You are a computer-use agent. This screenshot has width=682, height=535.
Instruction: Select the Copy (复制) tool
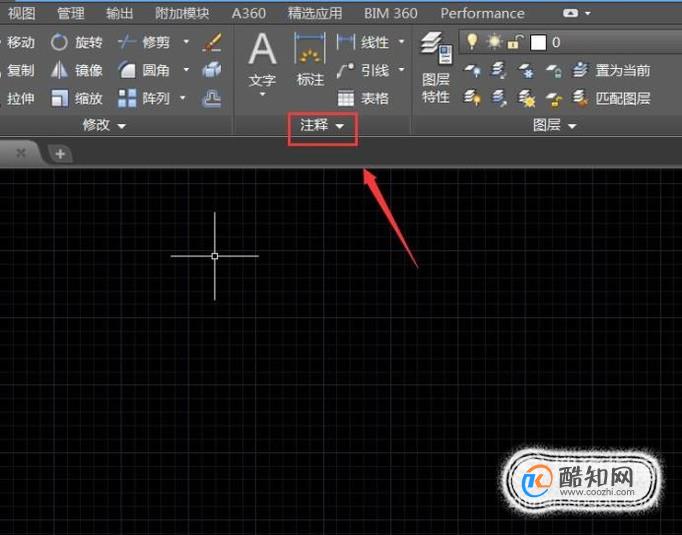click(17, 70)
